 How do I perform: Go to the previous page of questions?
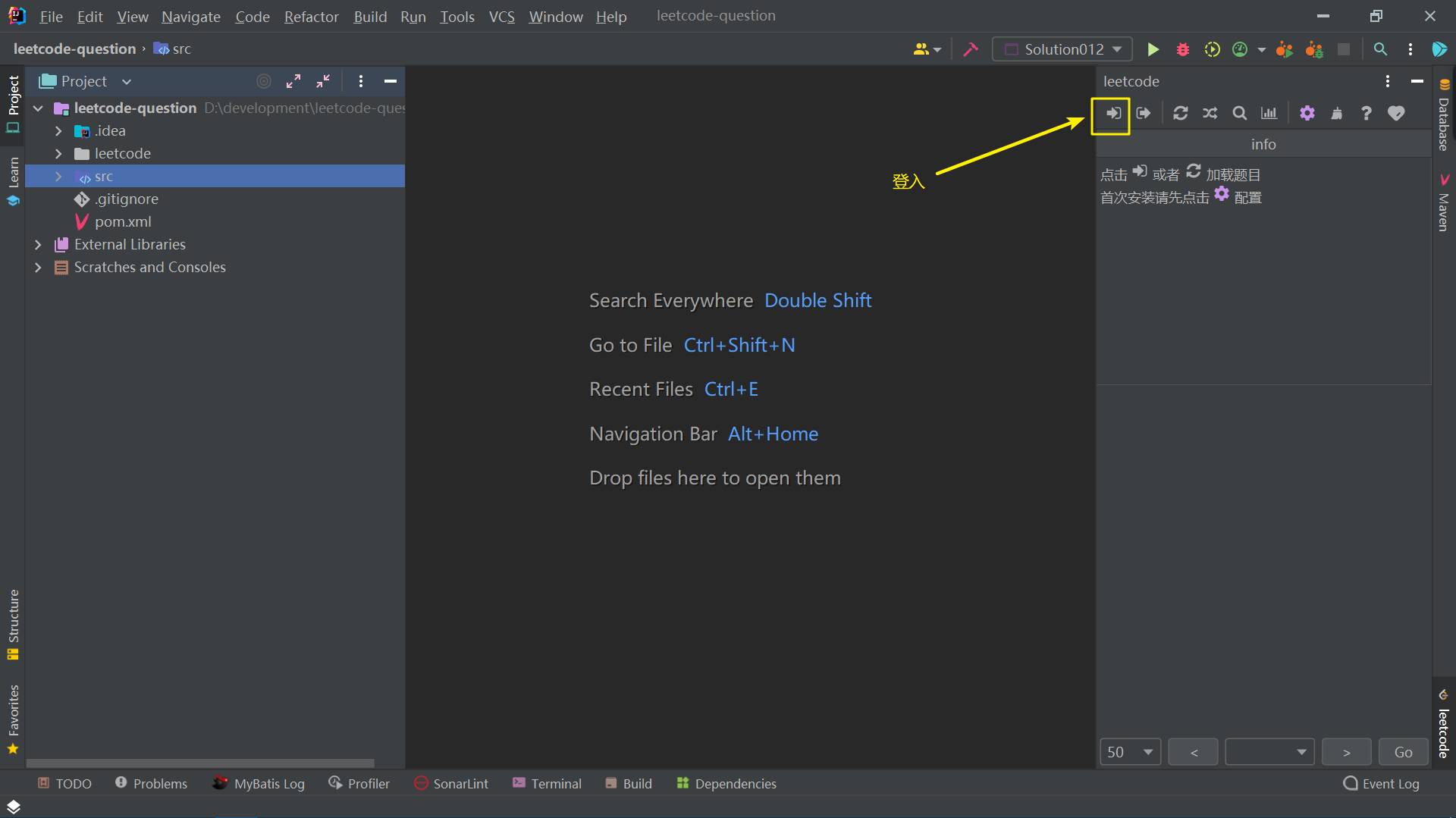(1194, 752)
